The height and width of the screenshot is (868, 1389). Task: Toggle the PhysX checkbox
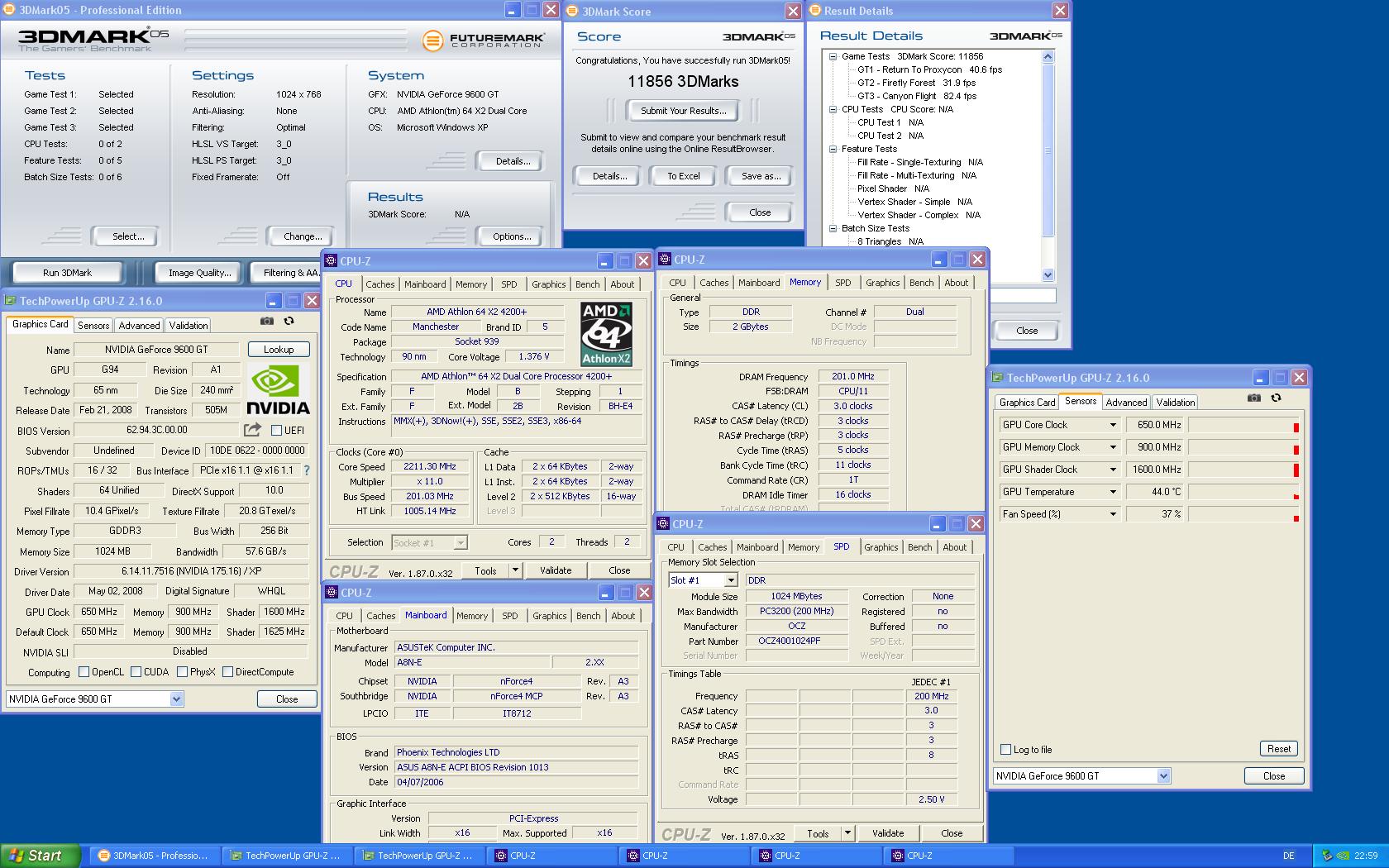[x=182, y=672]
